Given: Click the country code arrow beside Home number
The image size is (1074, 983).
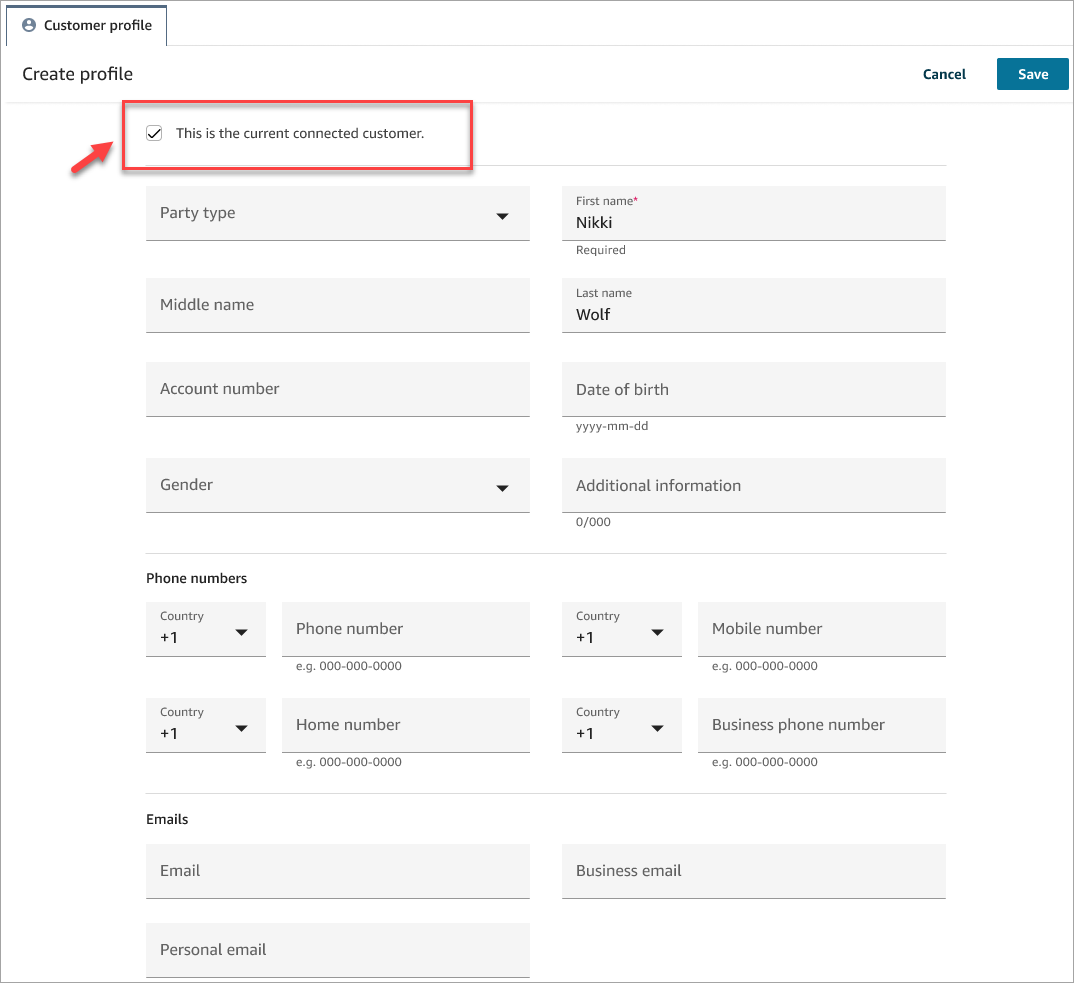Looking at the screenshot, I should pos(241,729).
